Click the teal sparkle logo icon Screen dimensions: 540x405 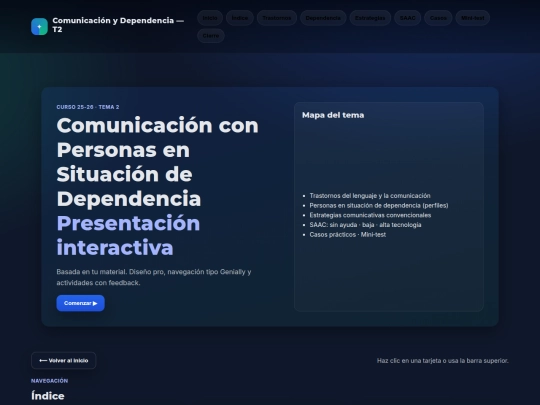[x=39, y=27]
